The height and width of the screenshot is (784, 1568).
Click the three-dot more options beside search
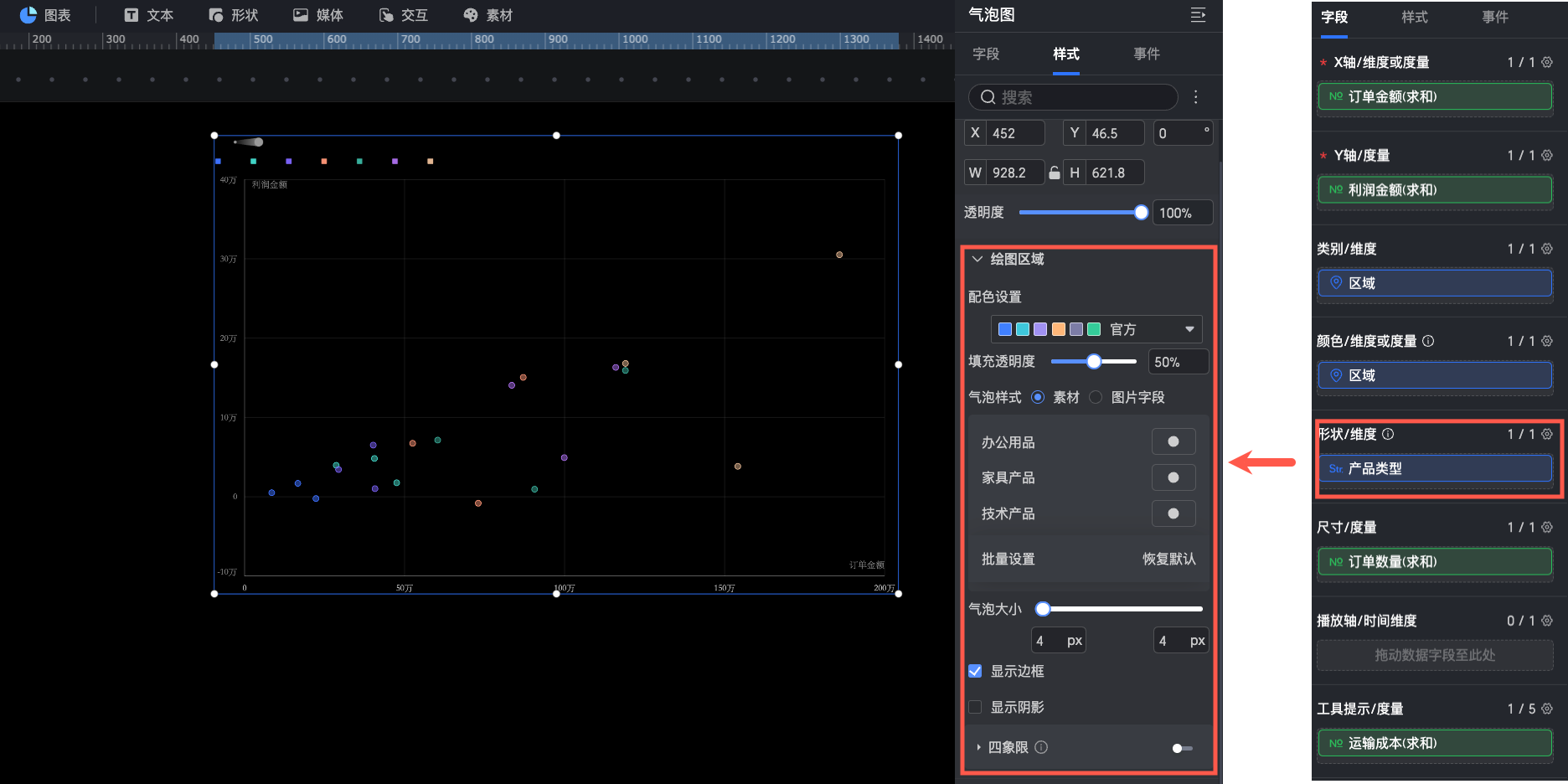[1196, 97]
